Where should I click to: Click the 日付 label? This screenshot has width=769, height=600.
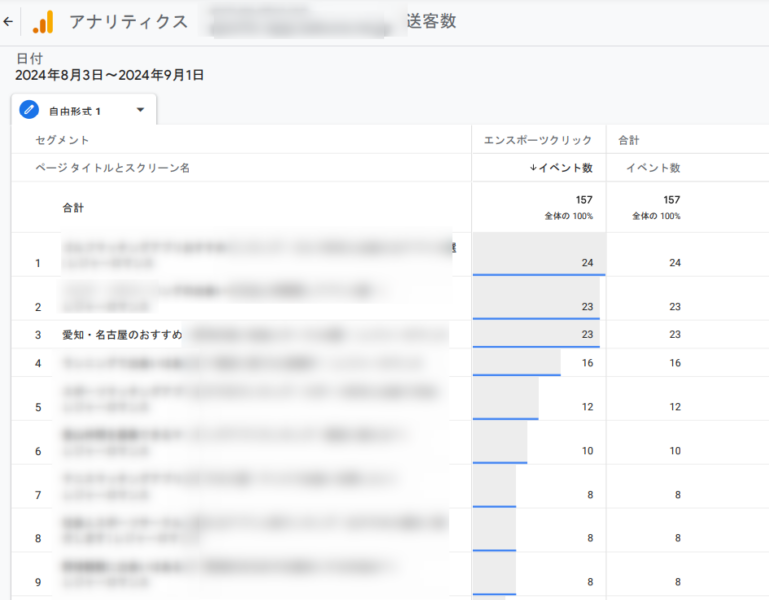(29, 58)
